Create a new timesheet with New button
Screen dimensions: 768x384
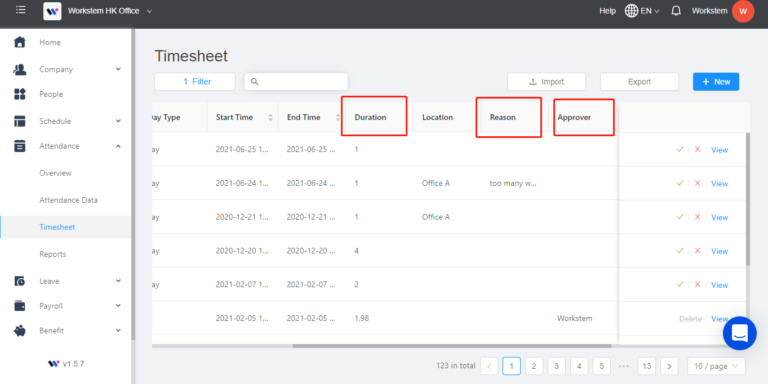tap(716, 82)
